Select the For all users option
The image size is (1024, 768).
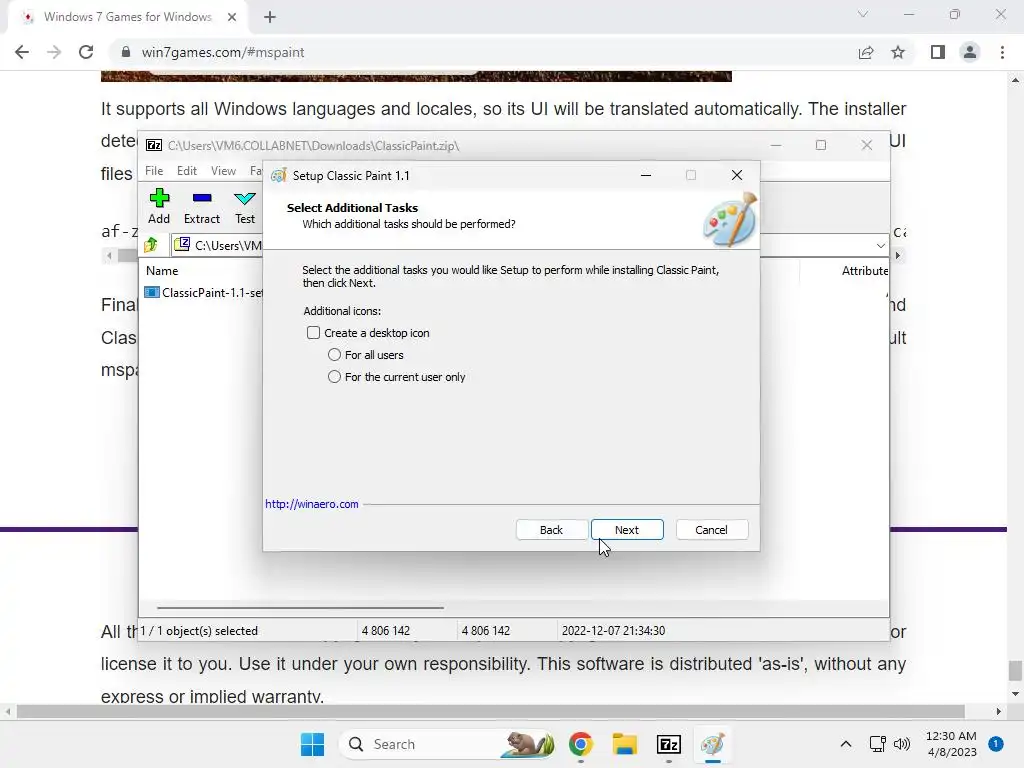[x=334, y=355]
